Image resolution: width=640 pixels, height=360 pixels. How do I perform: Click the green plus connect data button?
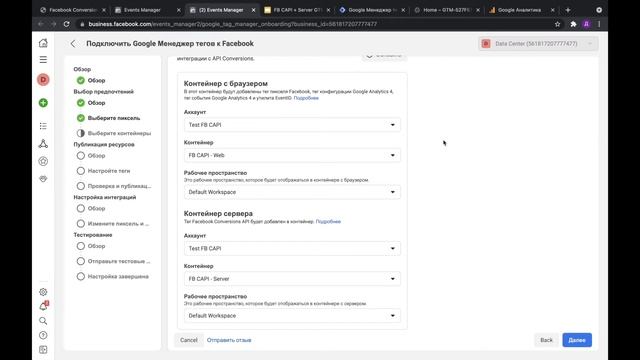point(43,103)
